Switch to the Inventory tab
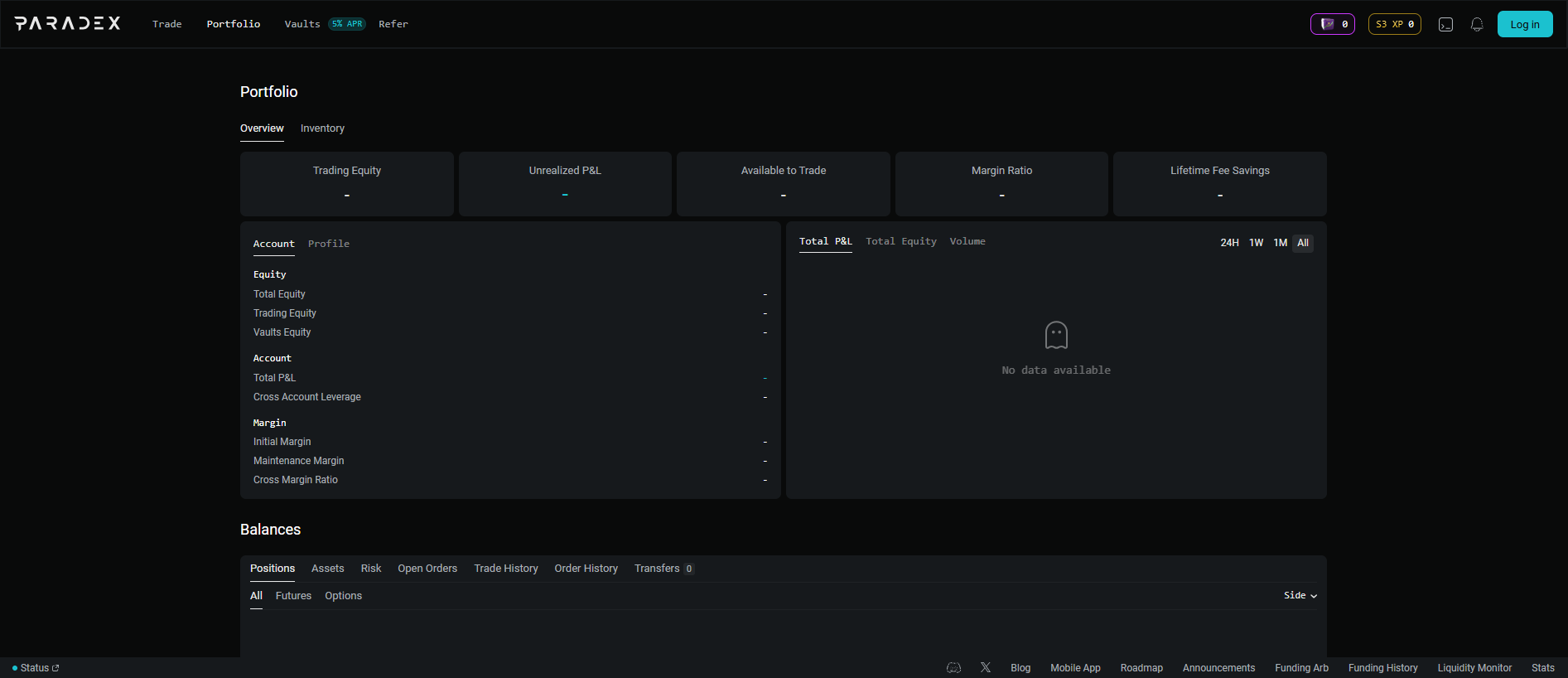This screenshot has height=678, width=1568. coord(322,128)
